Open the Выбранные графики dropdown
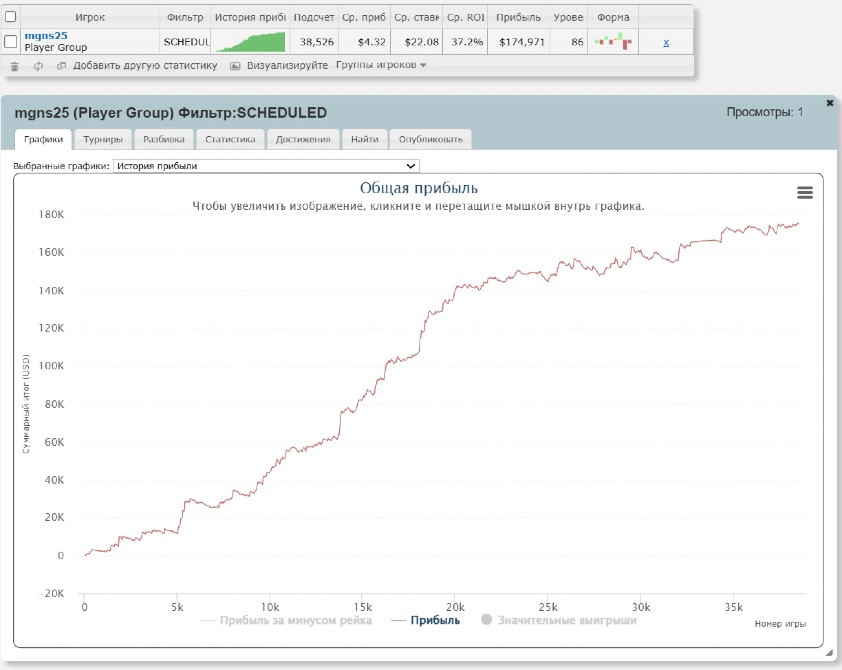The width and height of the screenshot is (842, 670). [x=266, y=165]
